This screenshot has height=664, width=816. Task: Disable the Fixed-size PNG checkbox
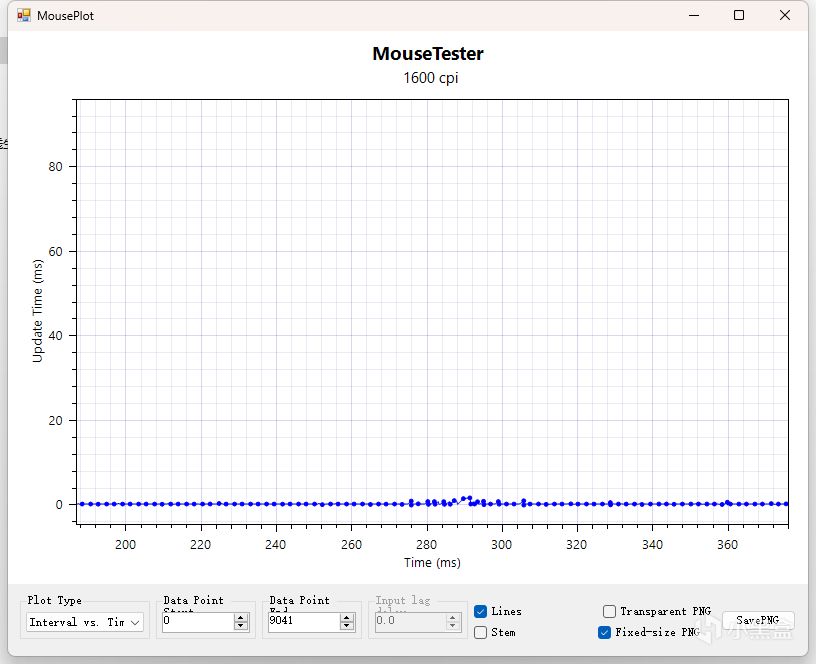point(604,632)
